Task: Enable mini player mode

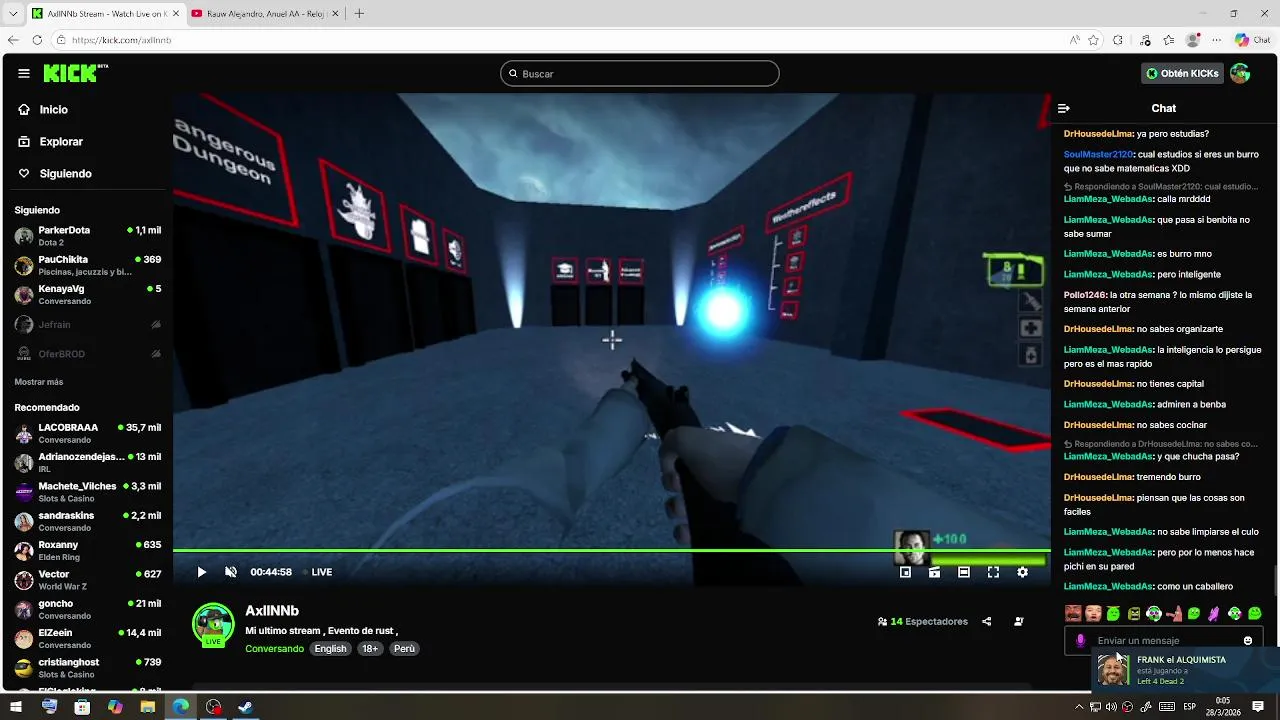Action: 905,572
